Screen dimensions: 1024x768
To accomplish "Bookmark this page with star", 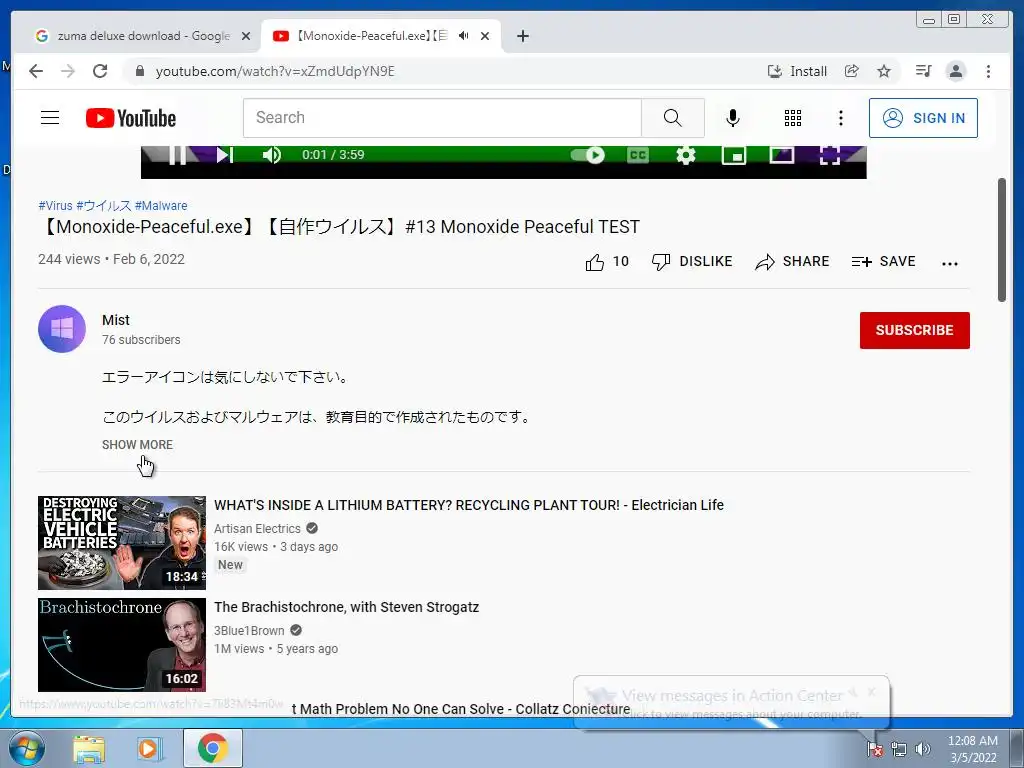I will click(884, 71).
